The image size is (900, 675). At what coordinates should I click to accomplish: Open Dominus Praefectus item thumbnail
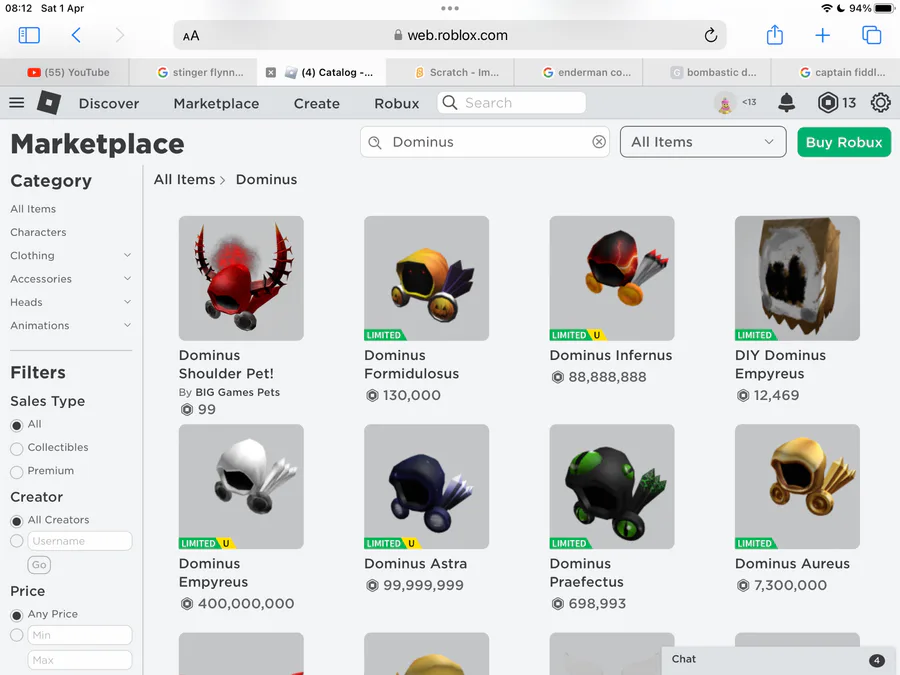[x=612, y=487]
